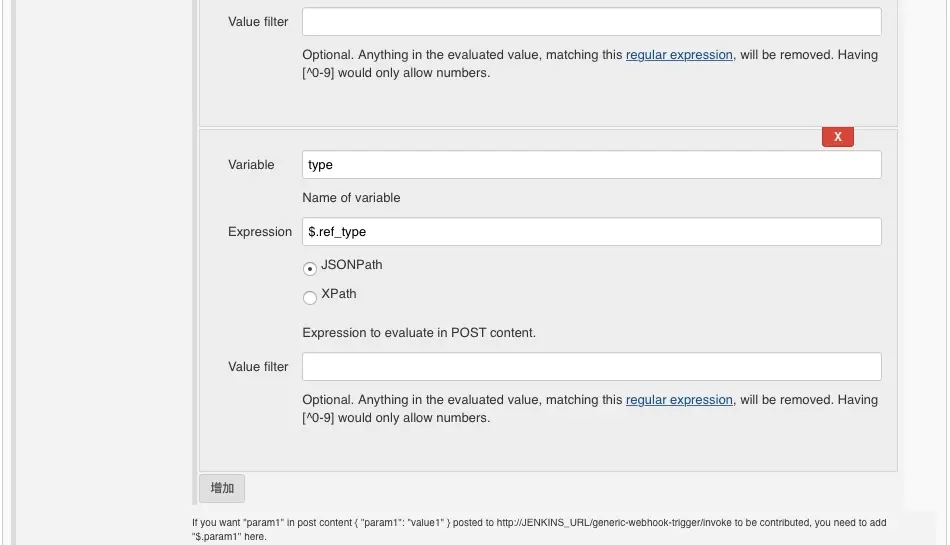This screenshot has height=545, width=950.
Task: Delete the 'type' variable with red X
Action: point(837,136)
